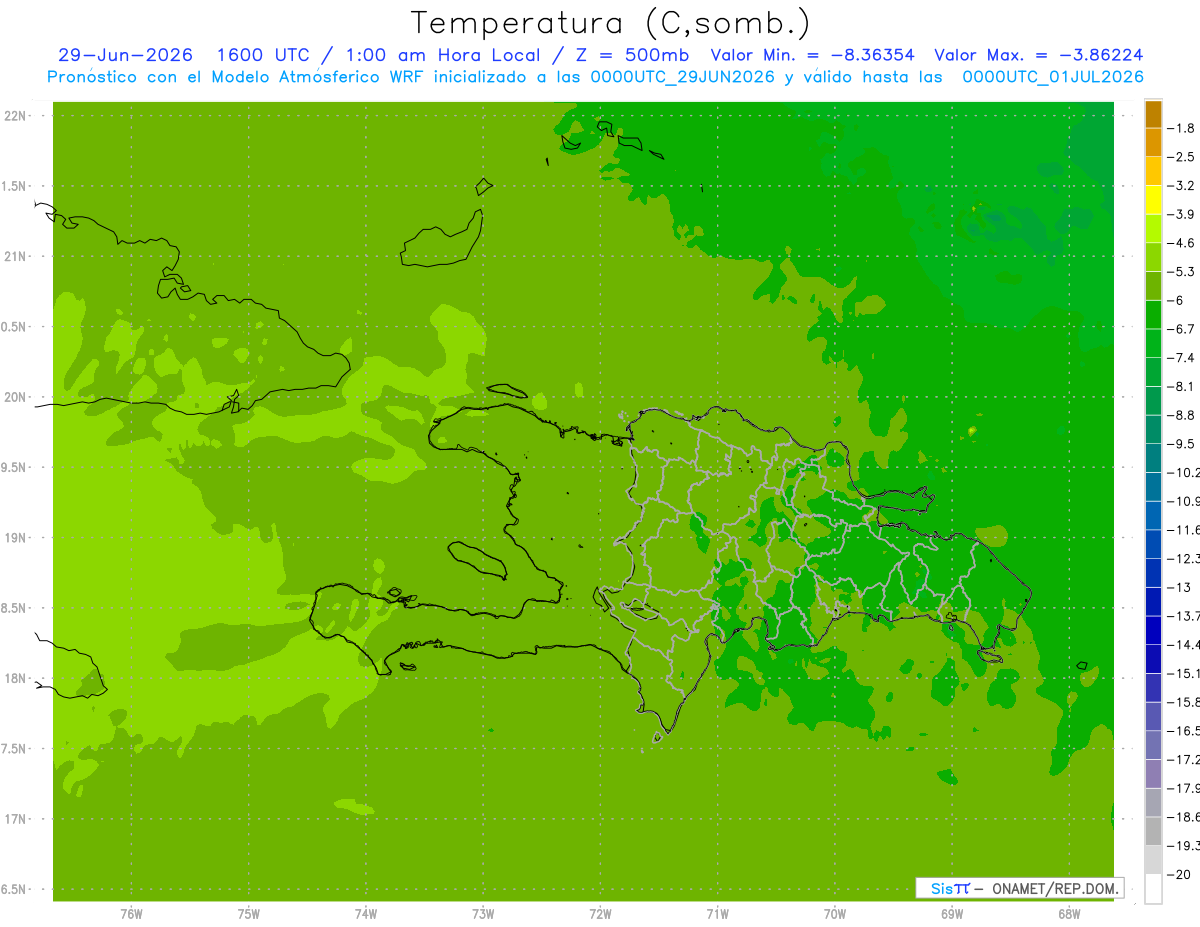Click the '75W' longitude axis label
This screenshot has width=1200, height=927.
coord(249,913)
